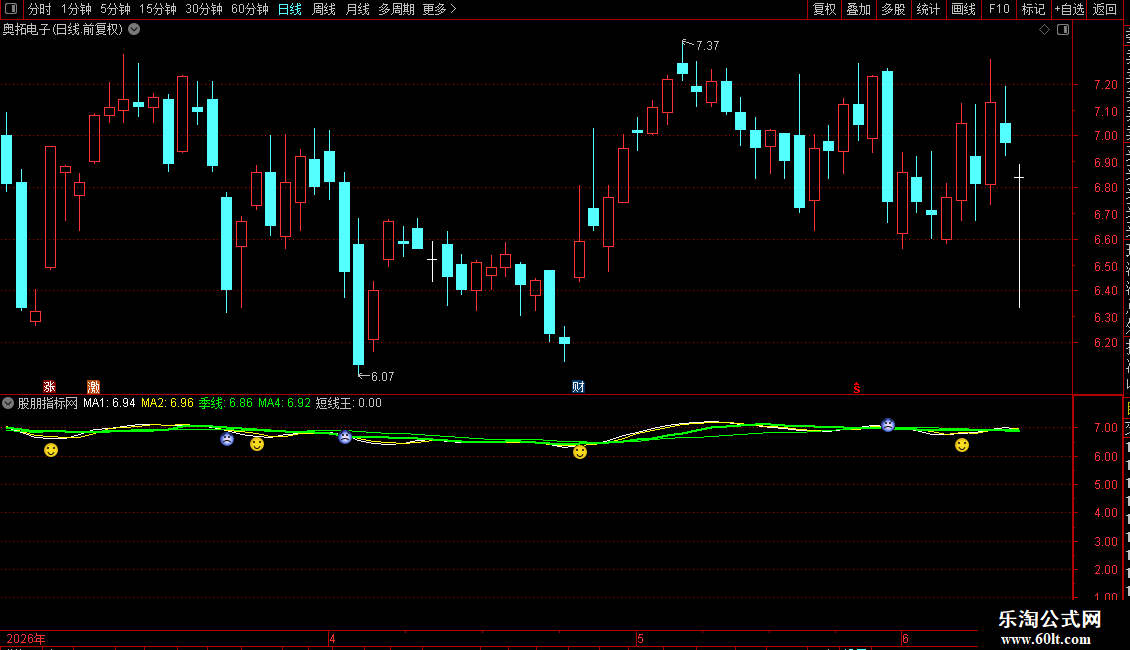Click the 叠加 overlay button

[x=859, y=9]
